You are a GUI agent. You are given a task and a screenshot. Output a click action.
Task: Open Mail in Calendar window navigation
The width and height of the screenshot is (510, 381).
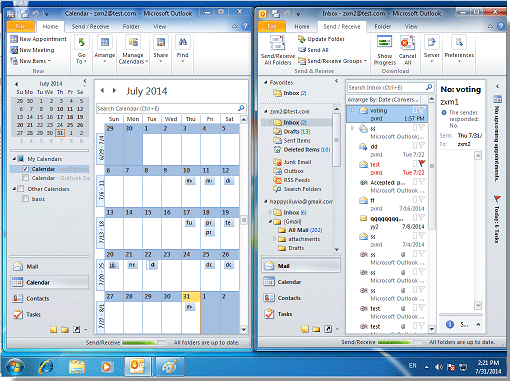point(50,266)
